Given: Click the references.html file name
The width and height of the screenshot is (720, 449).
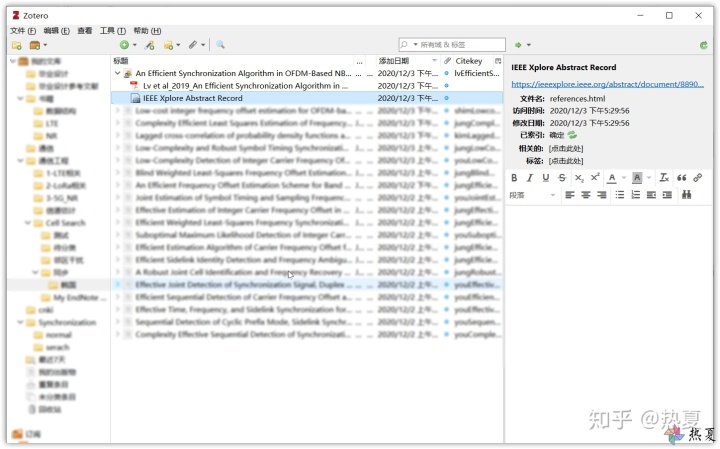Looking at the screenshot, I should 577,98.
